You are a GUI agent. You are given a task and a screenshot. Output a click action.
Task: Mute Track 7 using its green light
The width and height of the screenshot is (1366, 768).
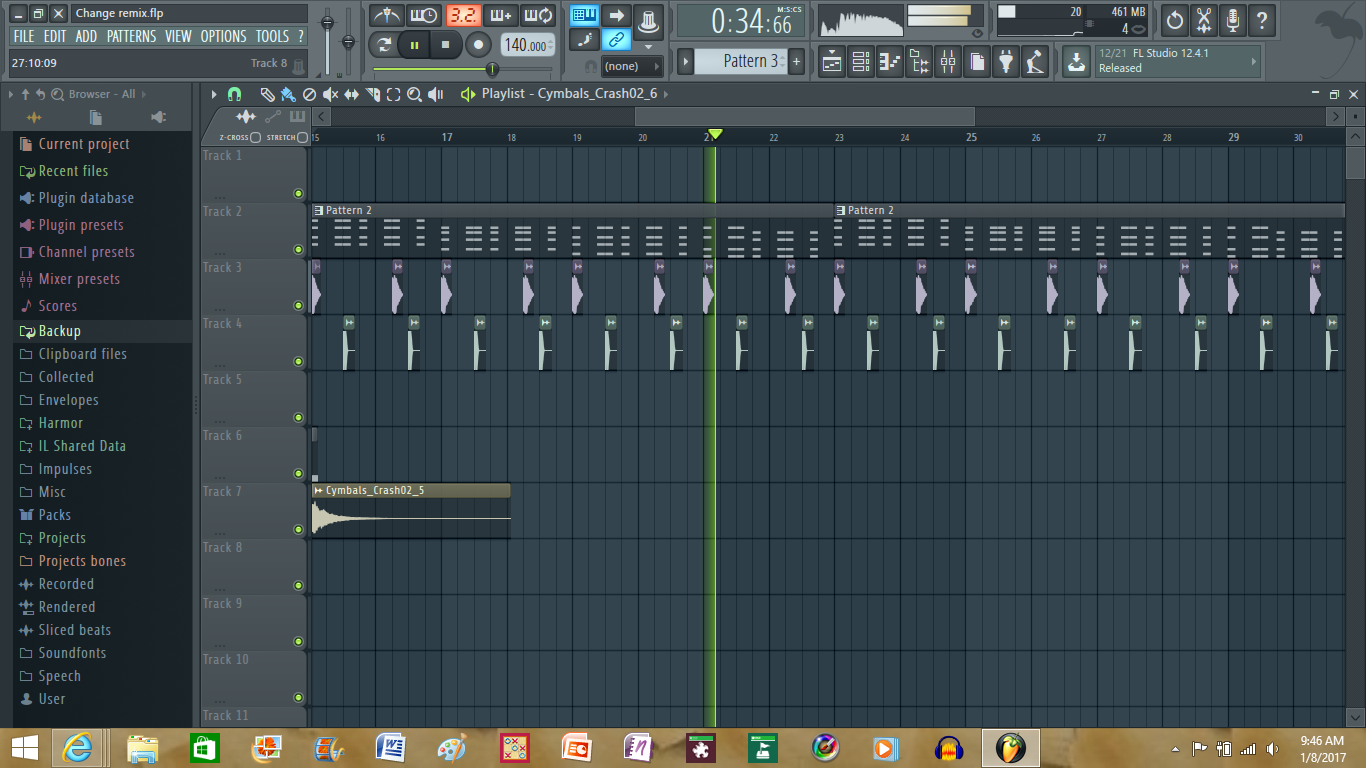(x=298, y=530)
